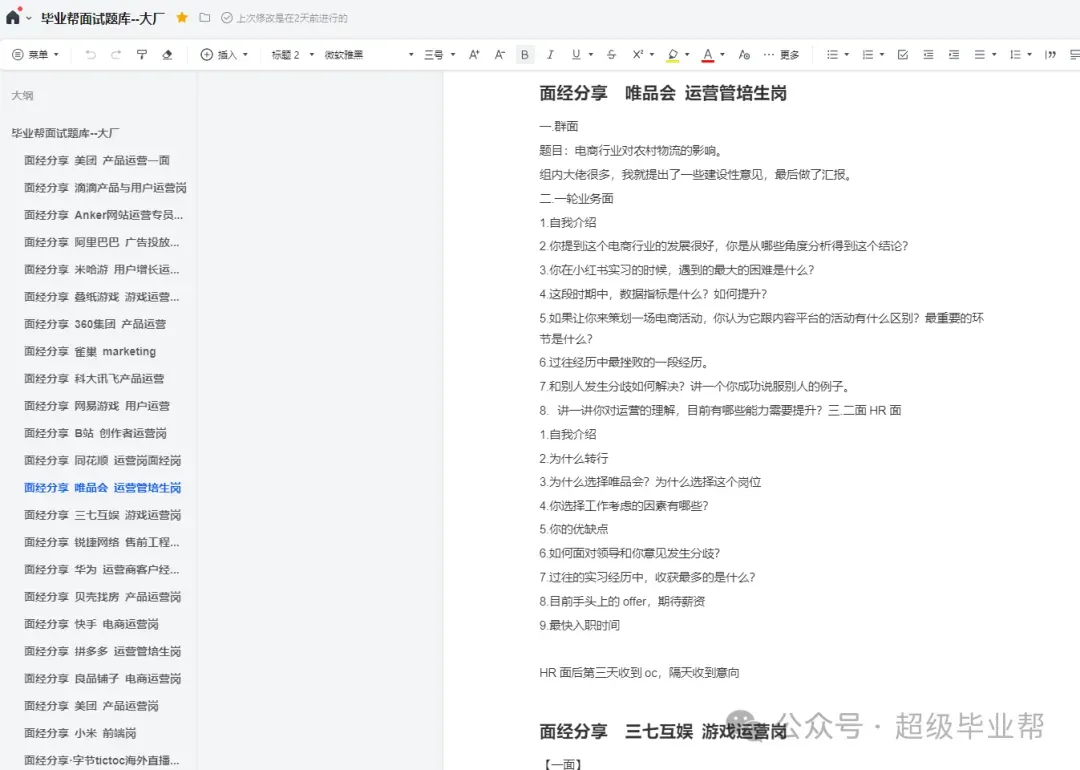Screen dimensions: 1080x770
Task: Unstar this document with the star icon
Action: point(182,18)
